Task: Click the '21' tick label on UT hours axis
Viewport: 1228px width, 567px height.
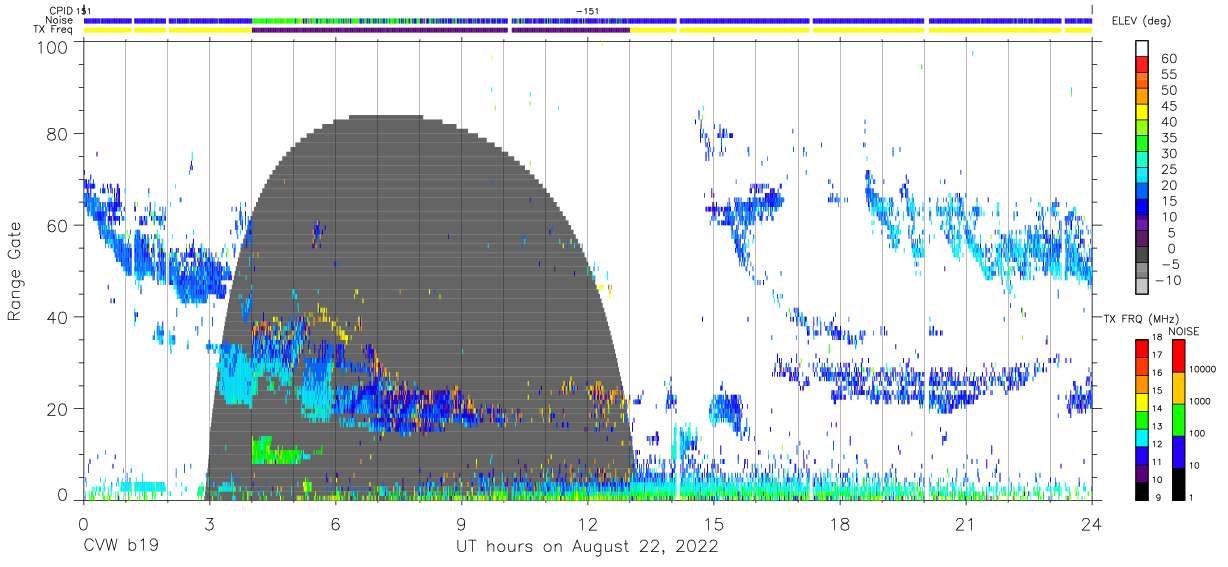Action: tap(965, 524)
